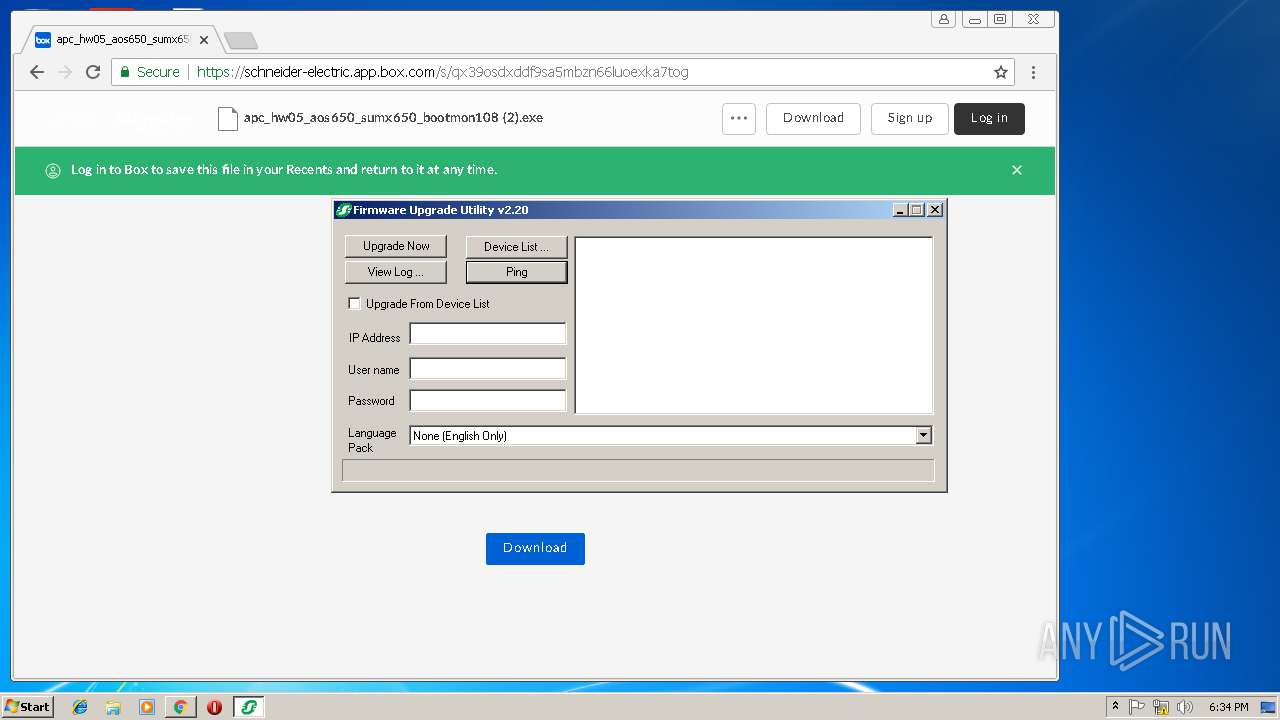
Task: Dismiss the green Log in to Box banner
Action: point(1017,170)
